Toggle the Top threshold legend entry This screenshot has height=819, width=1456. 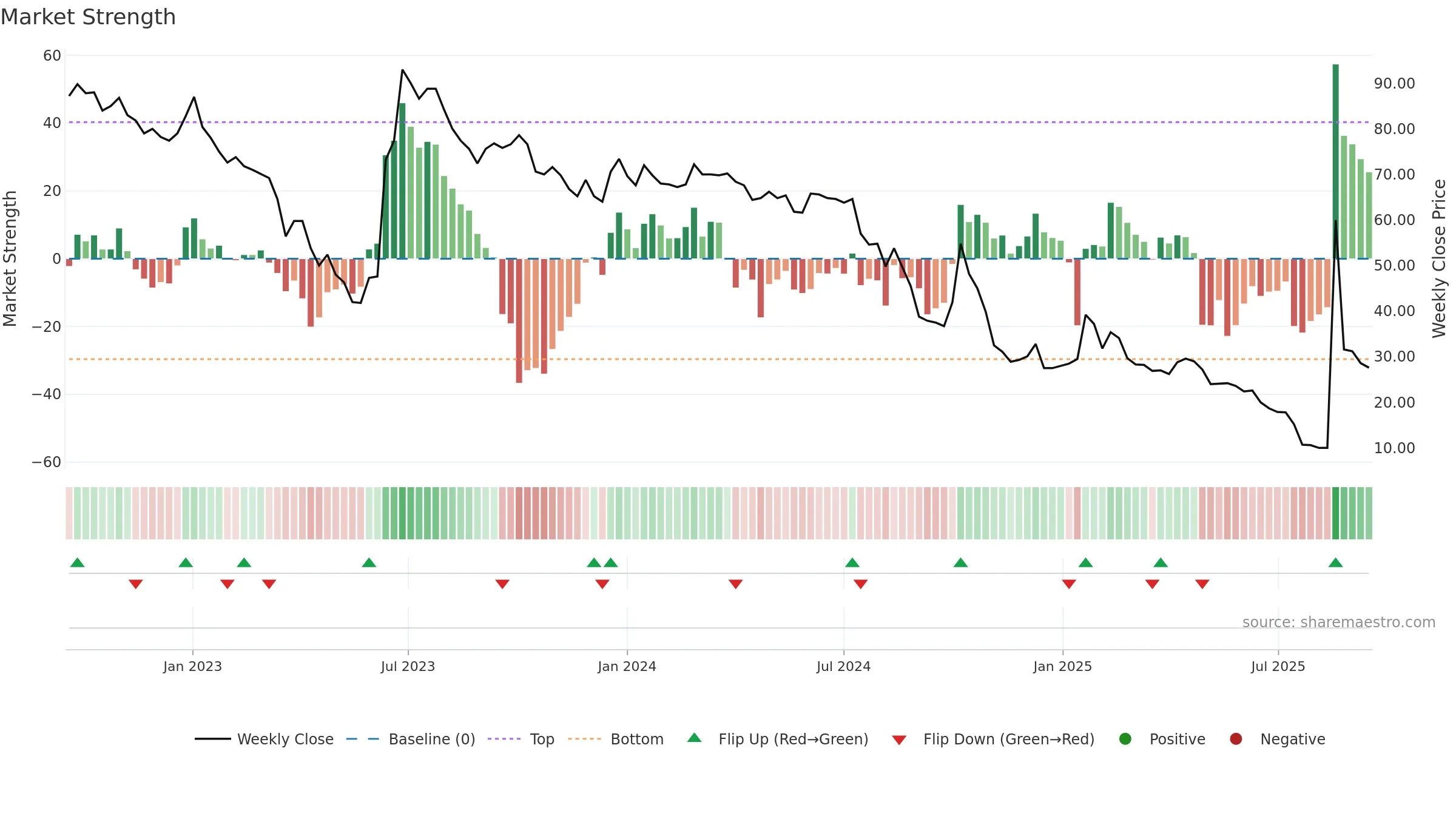point(521,739)
